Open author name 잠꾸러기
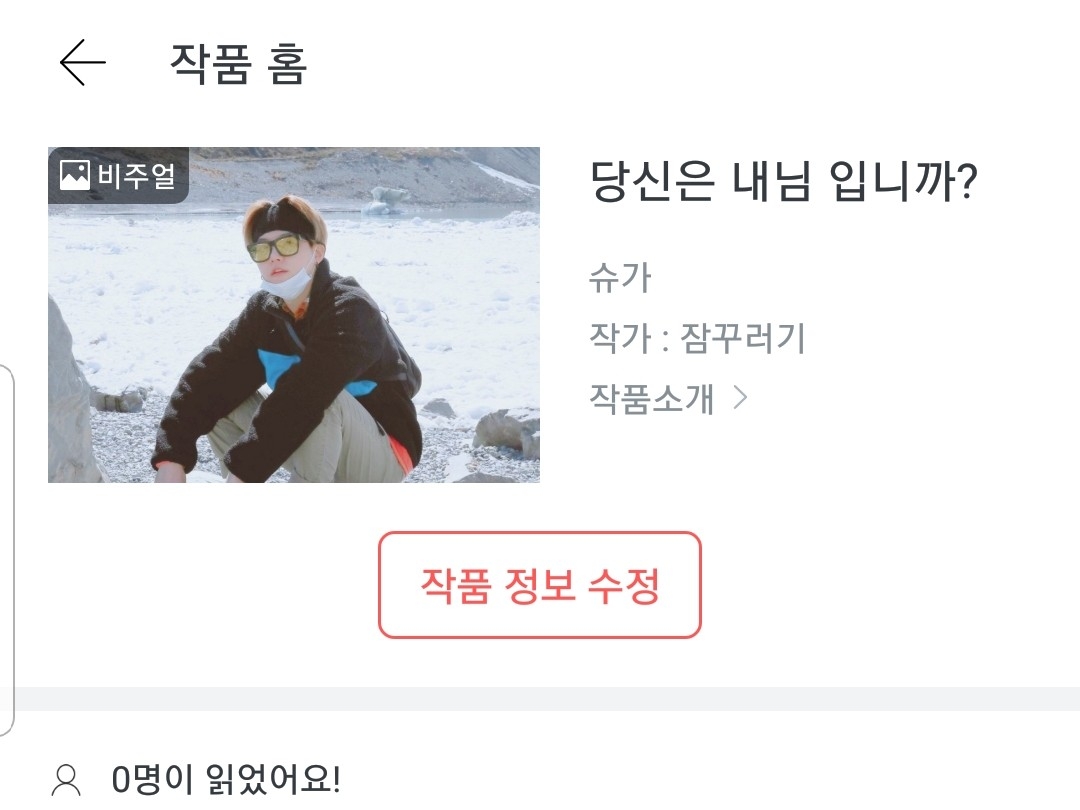Screen dimensions: 1080x810 click(x=742, y=338)
